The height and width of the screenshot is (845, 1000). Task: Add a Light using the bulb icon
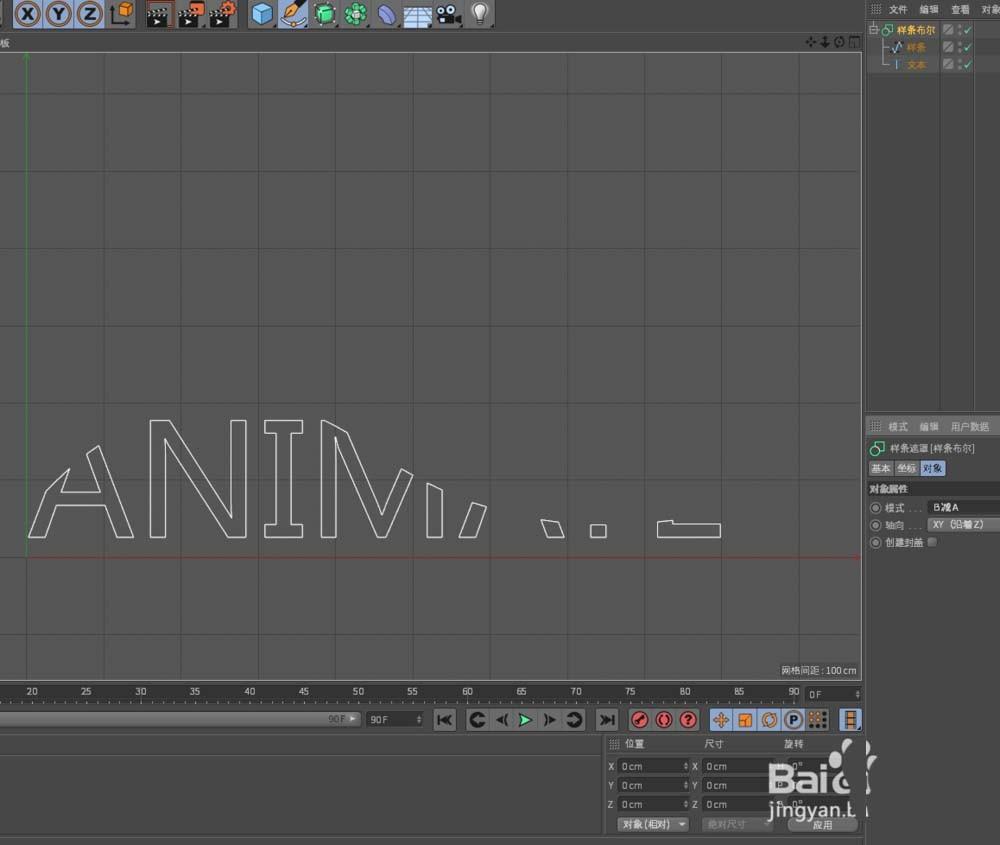point(480,14)
